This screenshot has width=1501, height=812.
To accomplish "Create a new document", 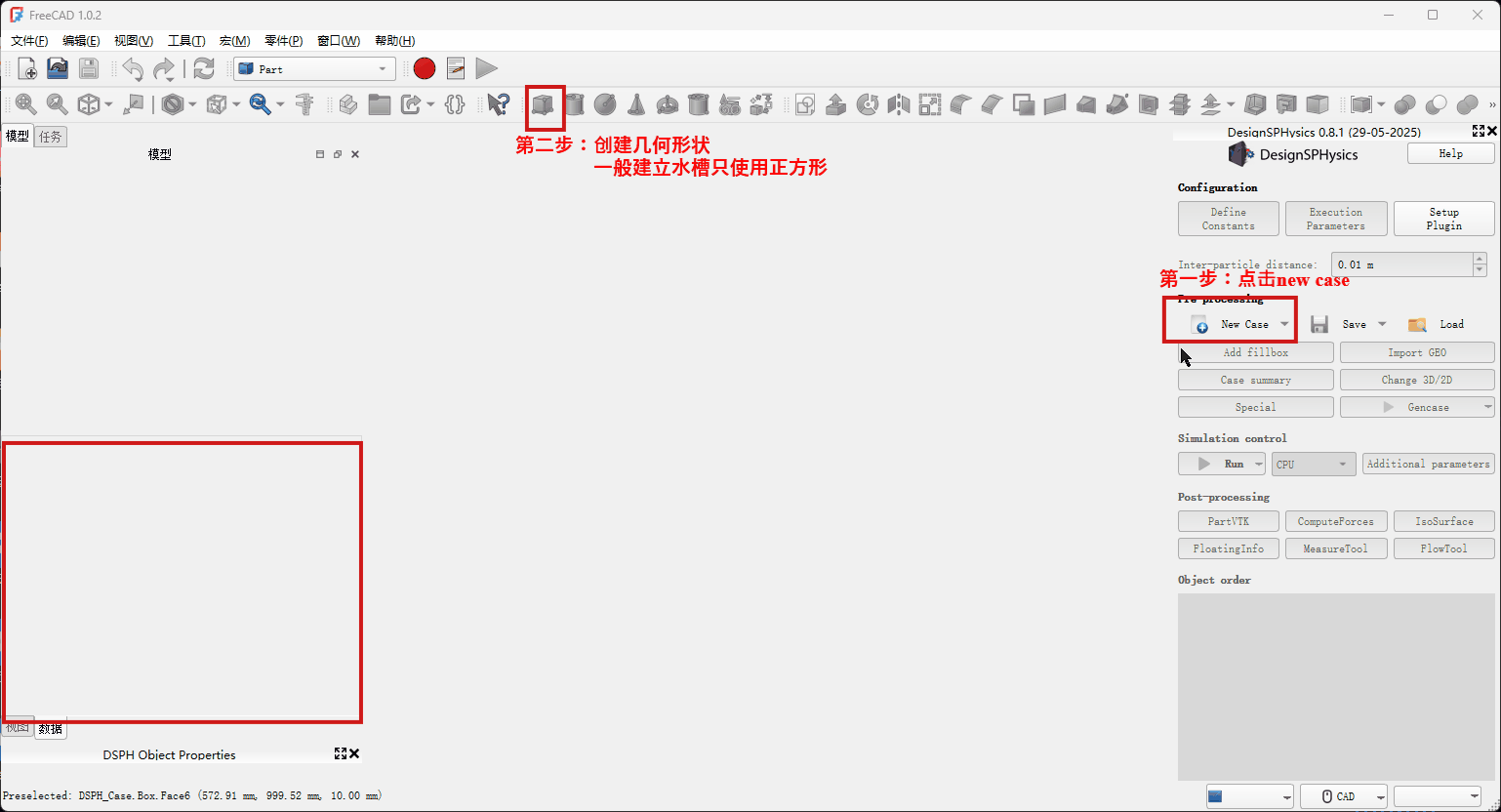I will point(27,67).
